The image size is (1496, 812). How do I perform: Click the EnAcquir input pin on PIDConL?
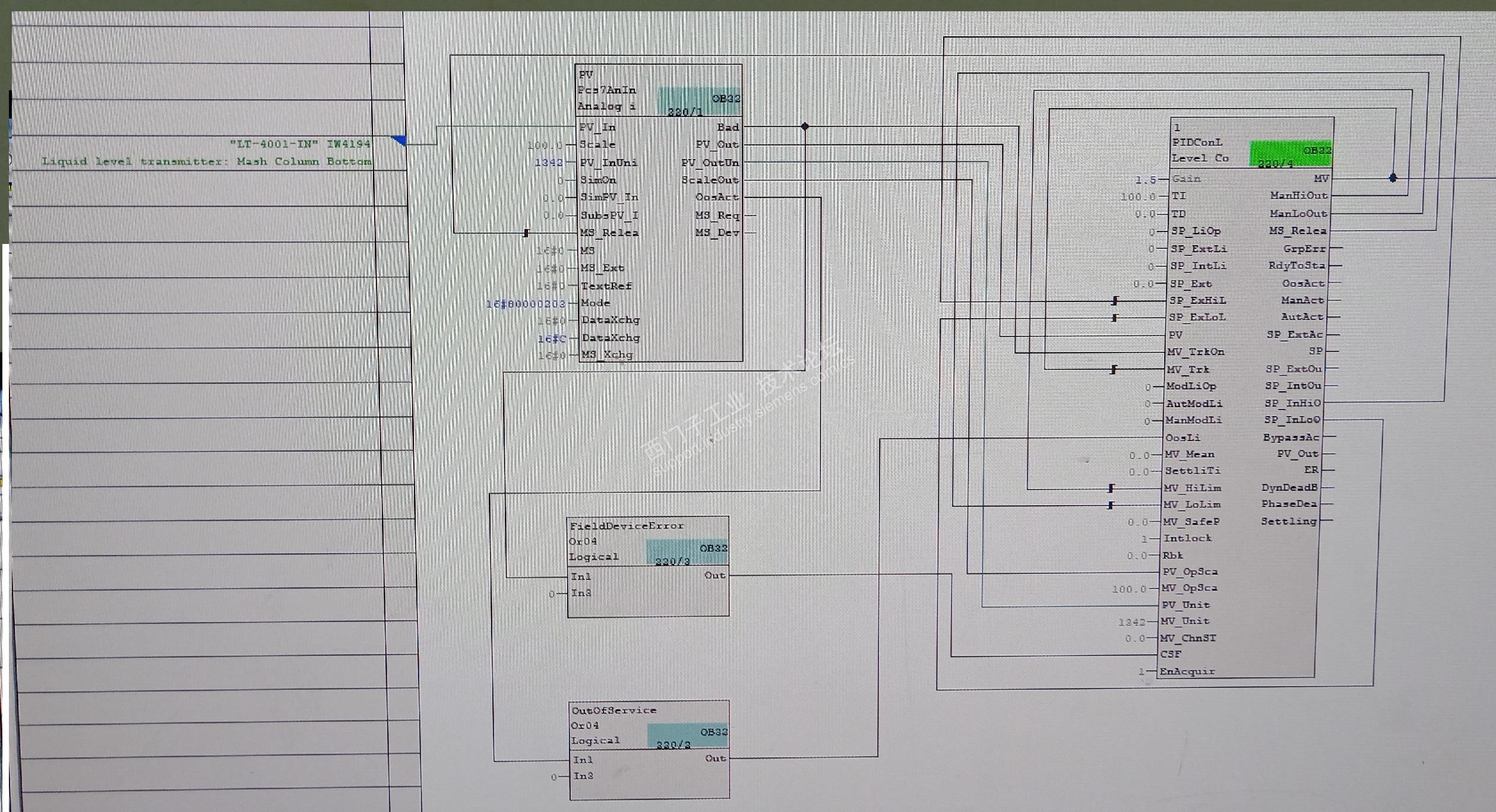[x=1187, y=671]
